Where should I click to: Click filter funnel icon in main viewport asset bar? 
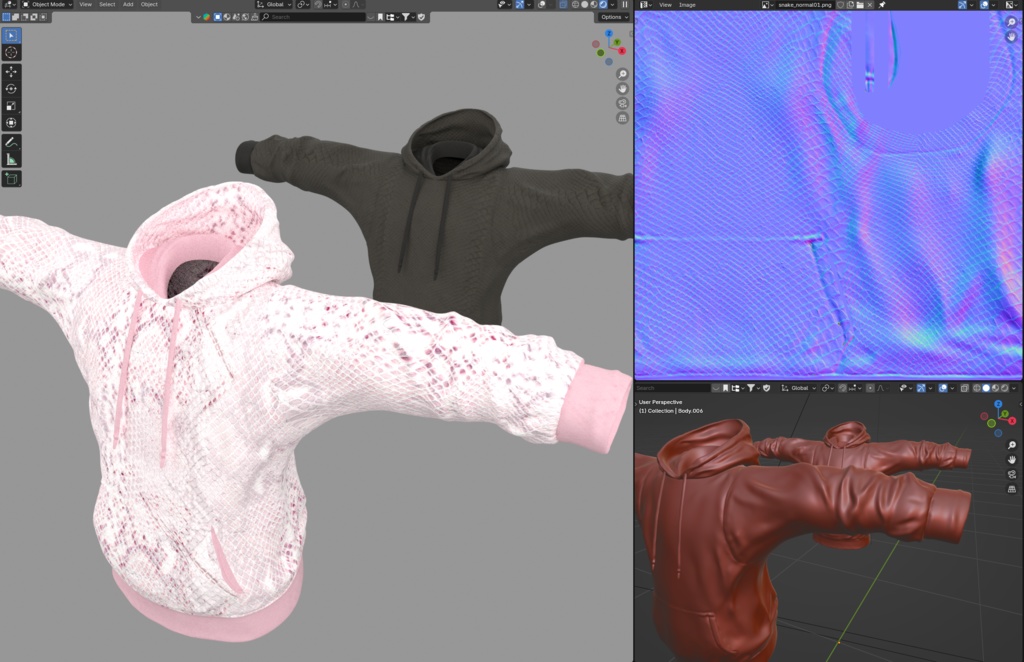click(406, 17)
